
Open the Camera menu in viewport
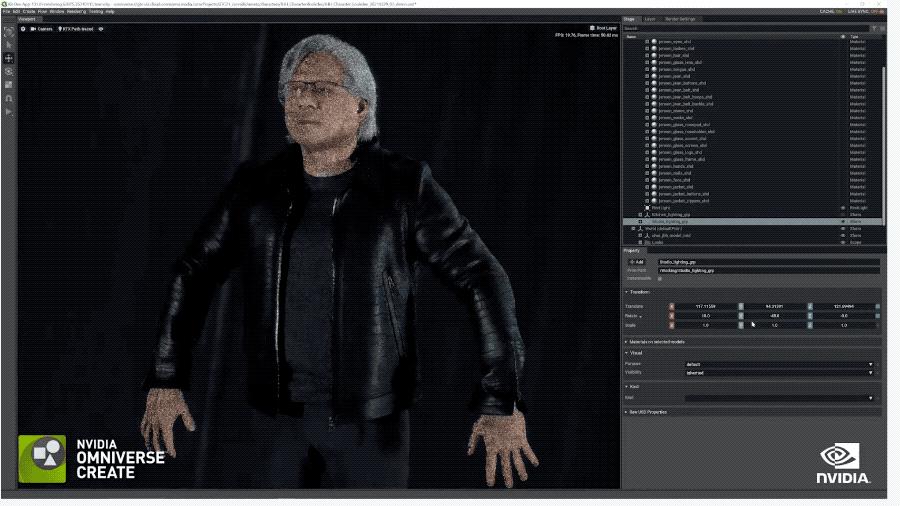(x=41, y=29)
